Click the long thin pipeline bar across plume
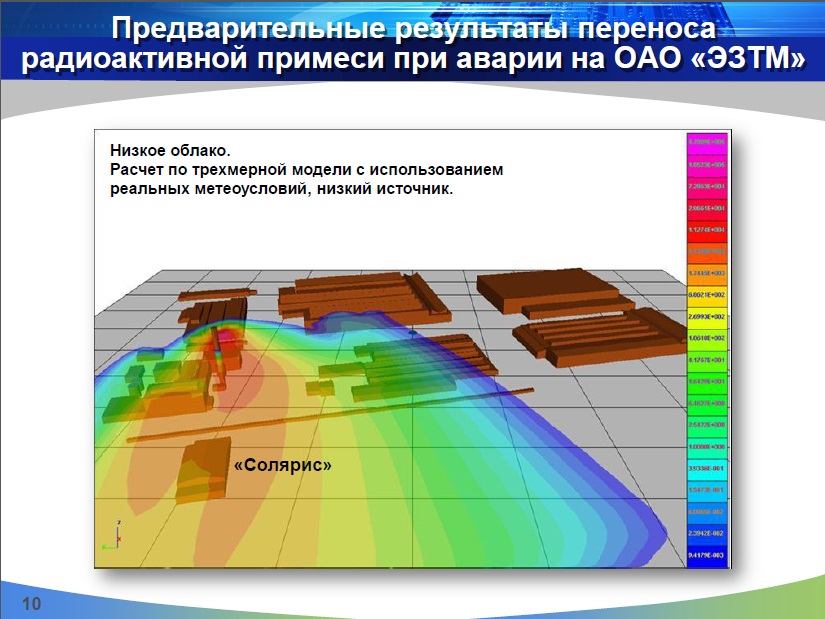Viewport: 825px width, 619px height. 330,415
